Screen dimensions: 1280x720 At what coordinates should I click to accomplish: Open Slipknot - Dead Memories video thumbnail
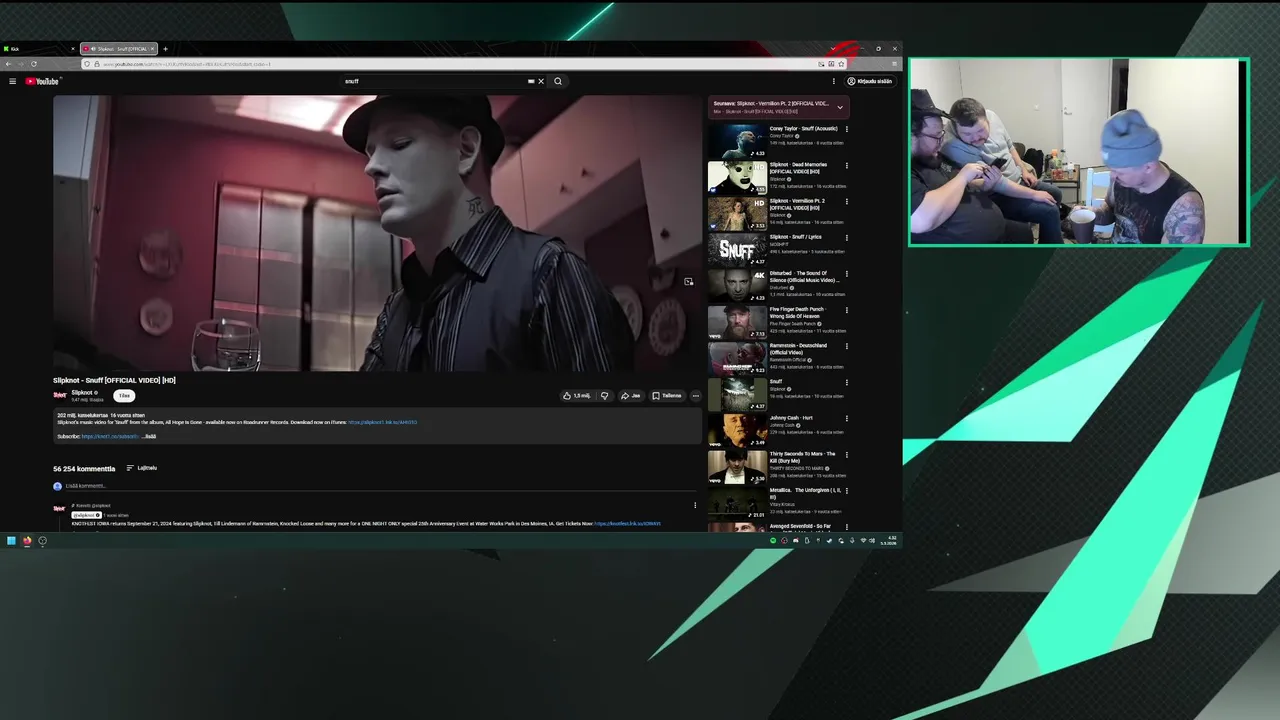737,176
